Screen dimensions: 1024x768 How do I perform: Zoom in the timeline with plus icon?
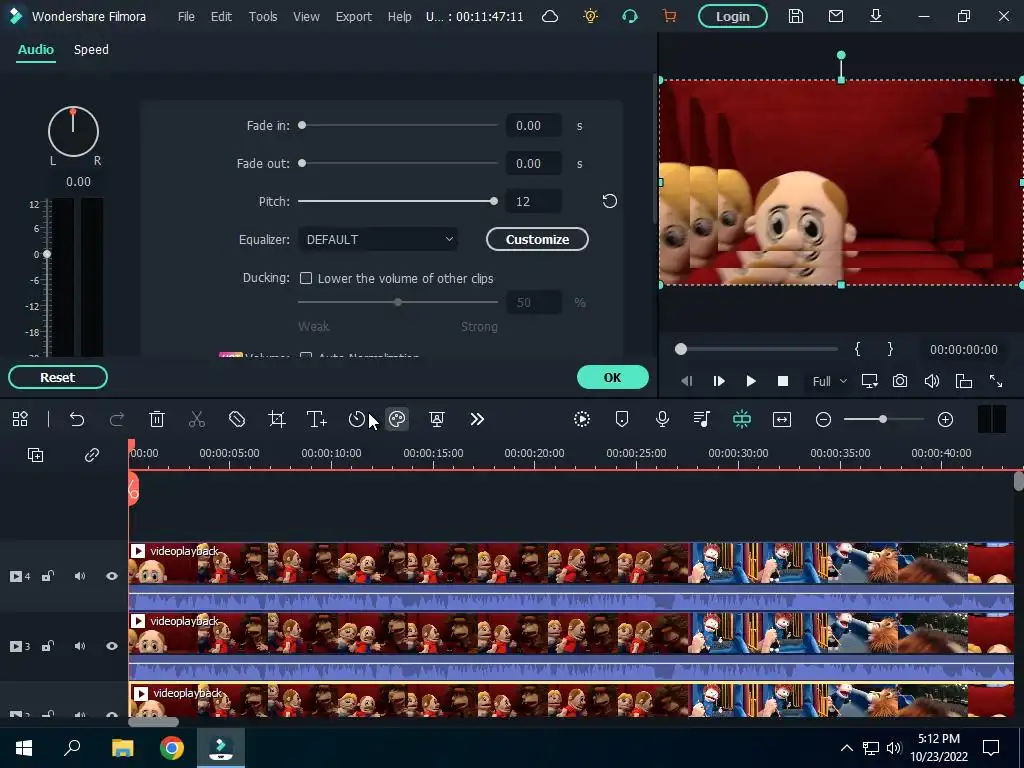(x=946, y=419)
